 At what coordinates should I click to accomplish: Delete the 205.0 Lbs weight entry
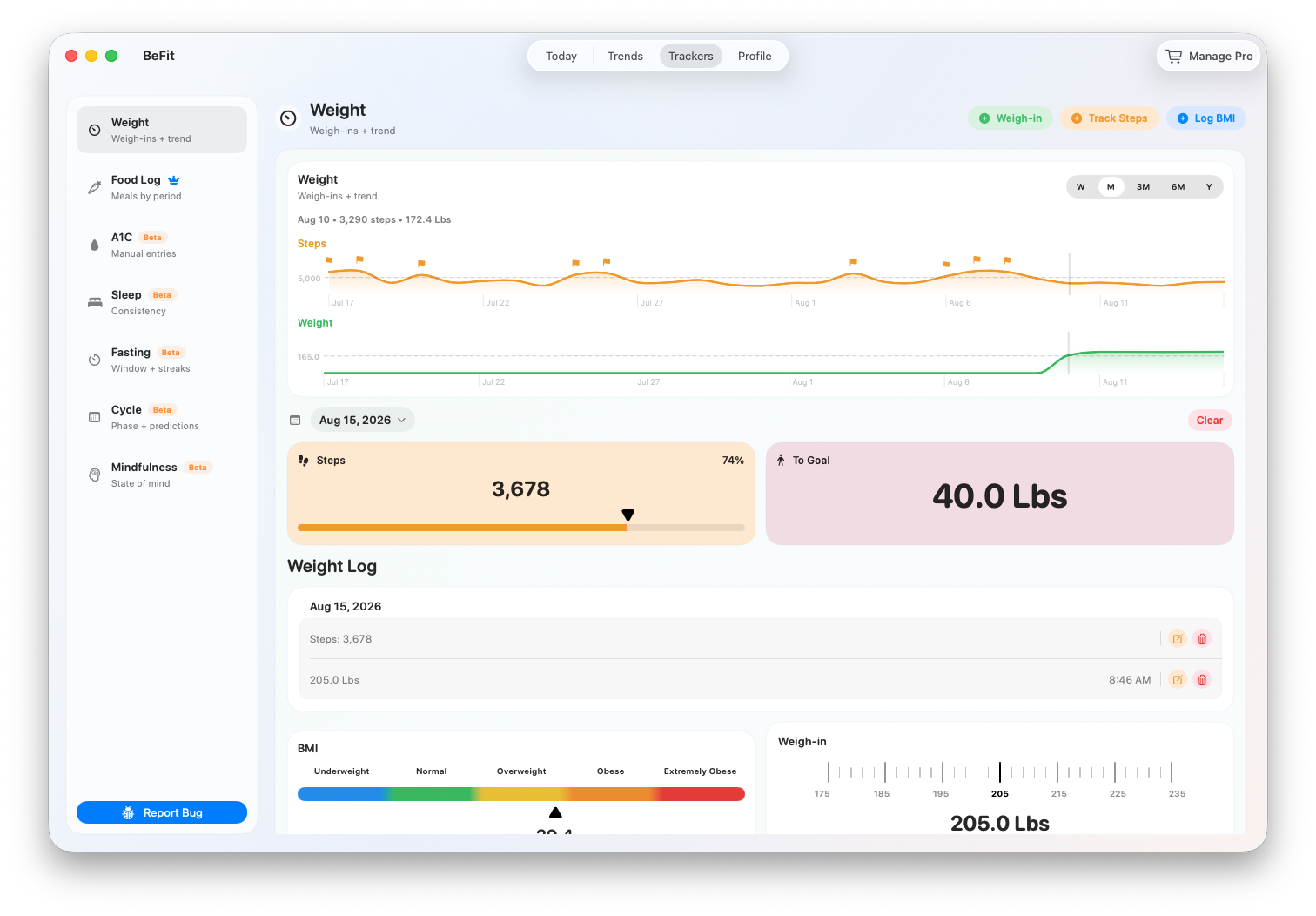pos(1202,680)
